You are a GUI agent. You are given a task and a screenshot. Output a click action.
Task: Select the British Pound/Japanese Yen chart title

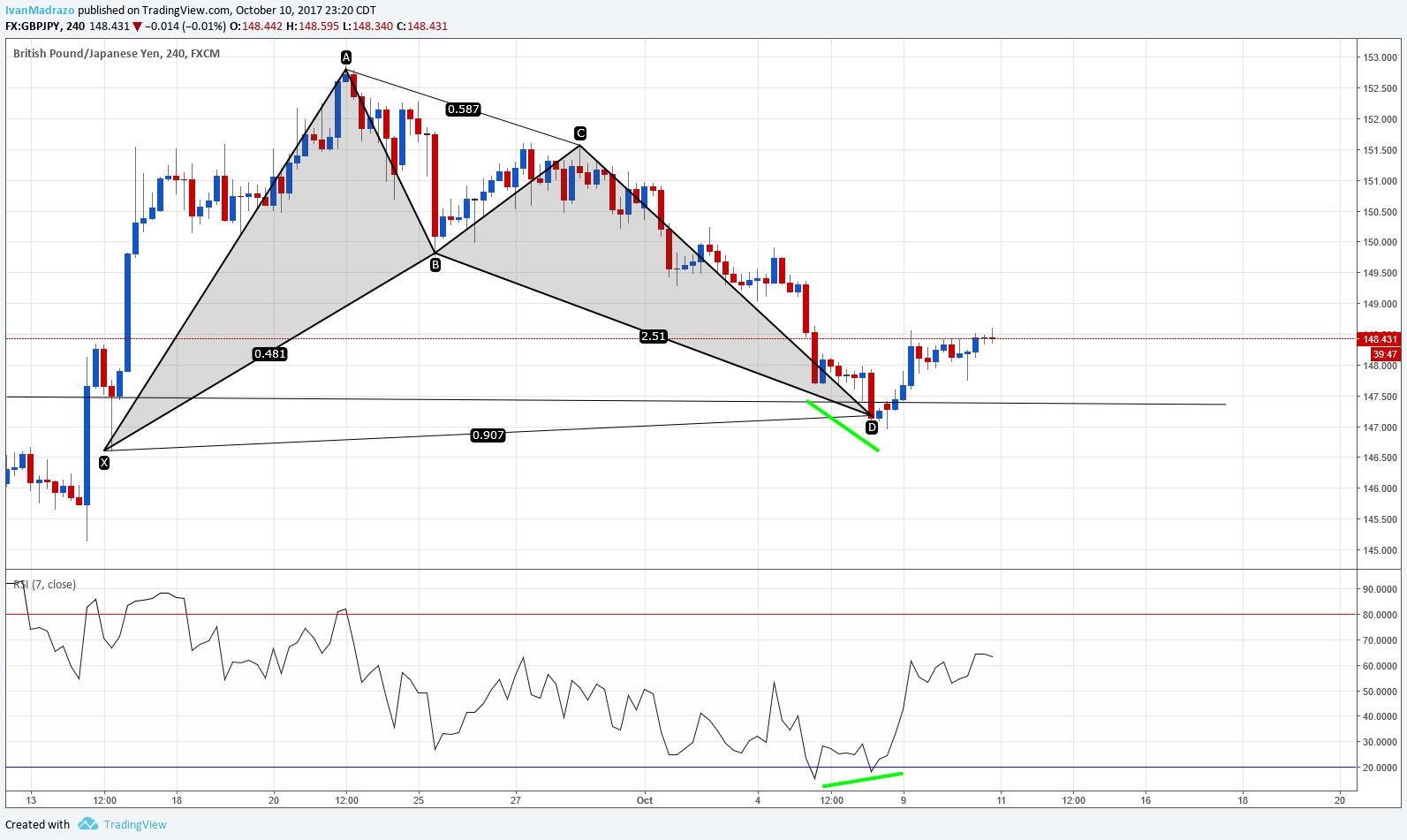click(117, 53)
